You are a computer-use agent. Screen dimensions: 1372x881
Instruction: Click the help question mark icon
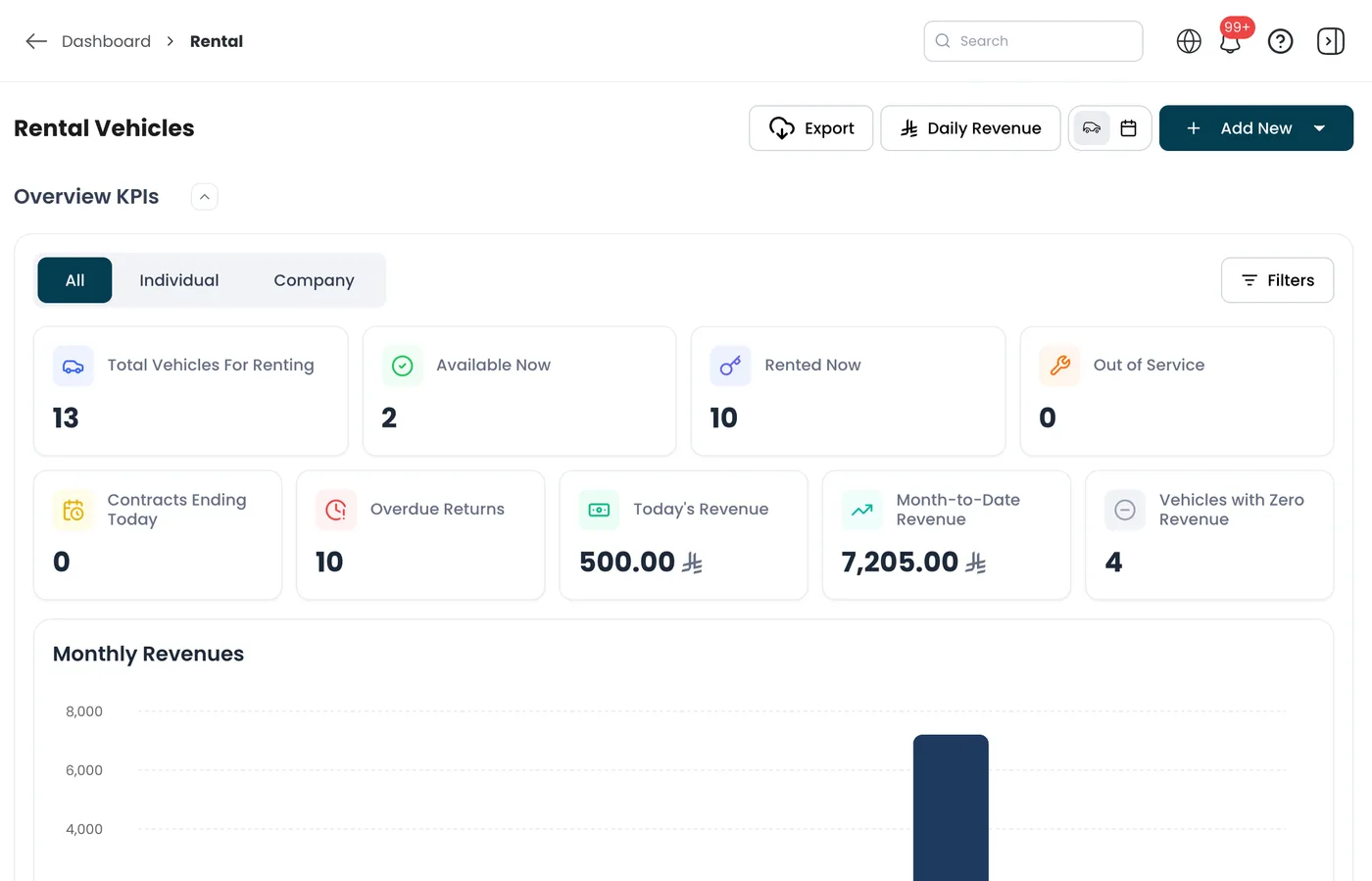tap(1280, 41)
